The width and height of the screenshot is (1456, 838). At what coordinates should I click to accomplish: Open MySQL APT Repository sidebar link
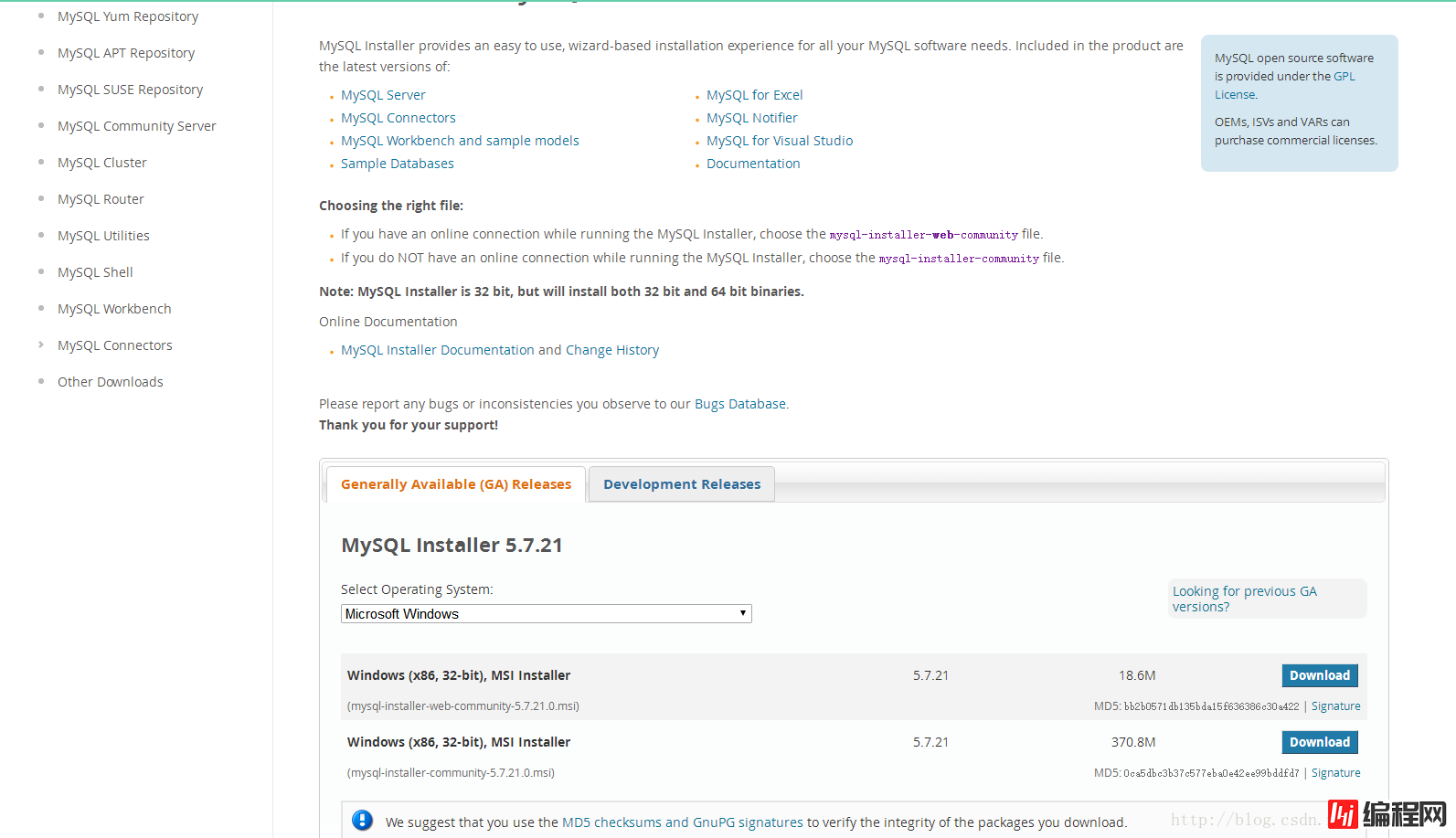tap(126, 53)
